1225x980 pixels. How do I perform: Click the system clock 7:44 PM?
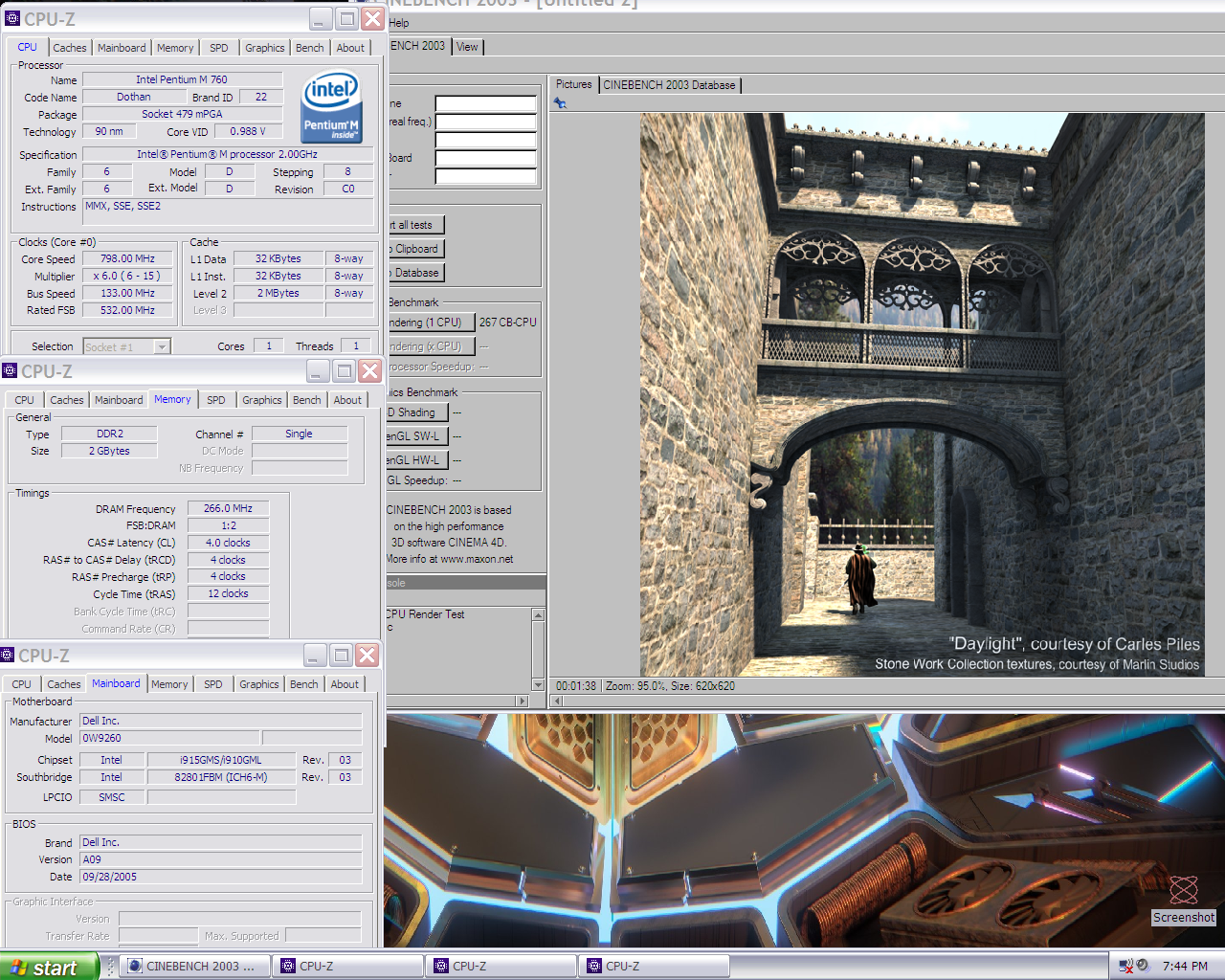point(1185,967)
